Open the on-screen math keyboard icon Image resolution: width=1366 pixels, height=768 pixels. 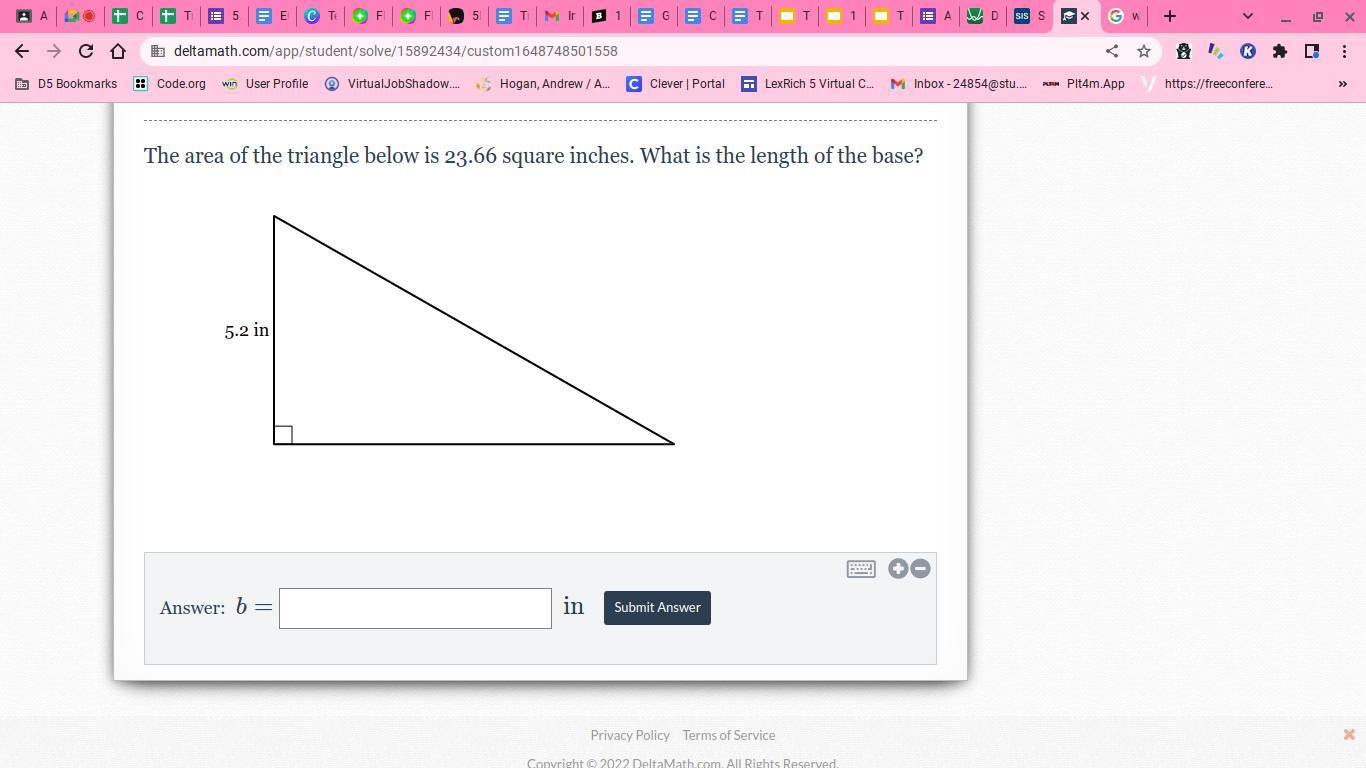(861, 569)
